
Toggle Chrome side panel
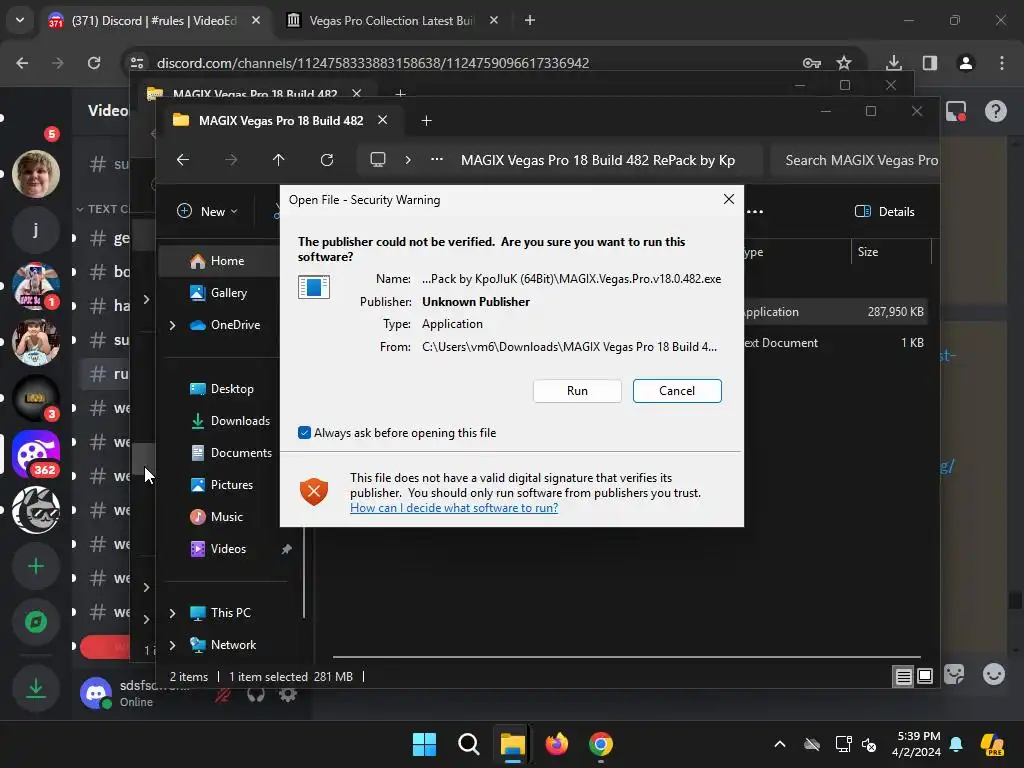click(929, 63)
